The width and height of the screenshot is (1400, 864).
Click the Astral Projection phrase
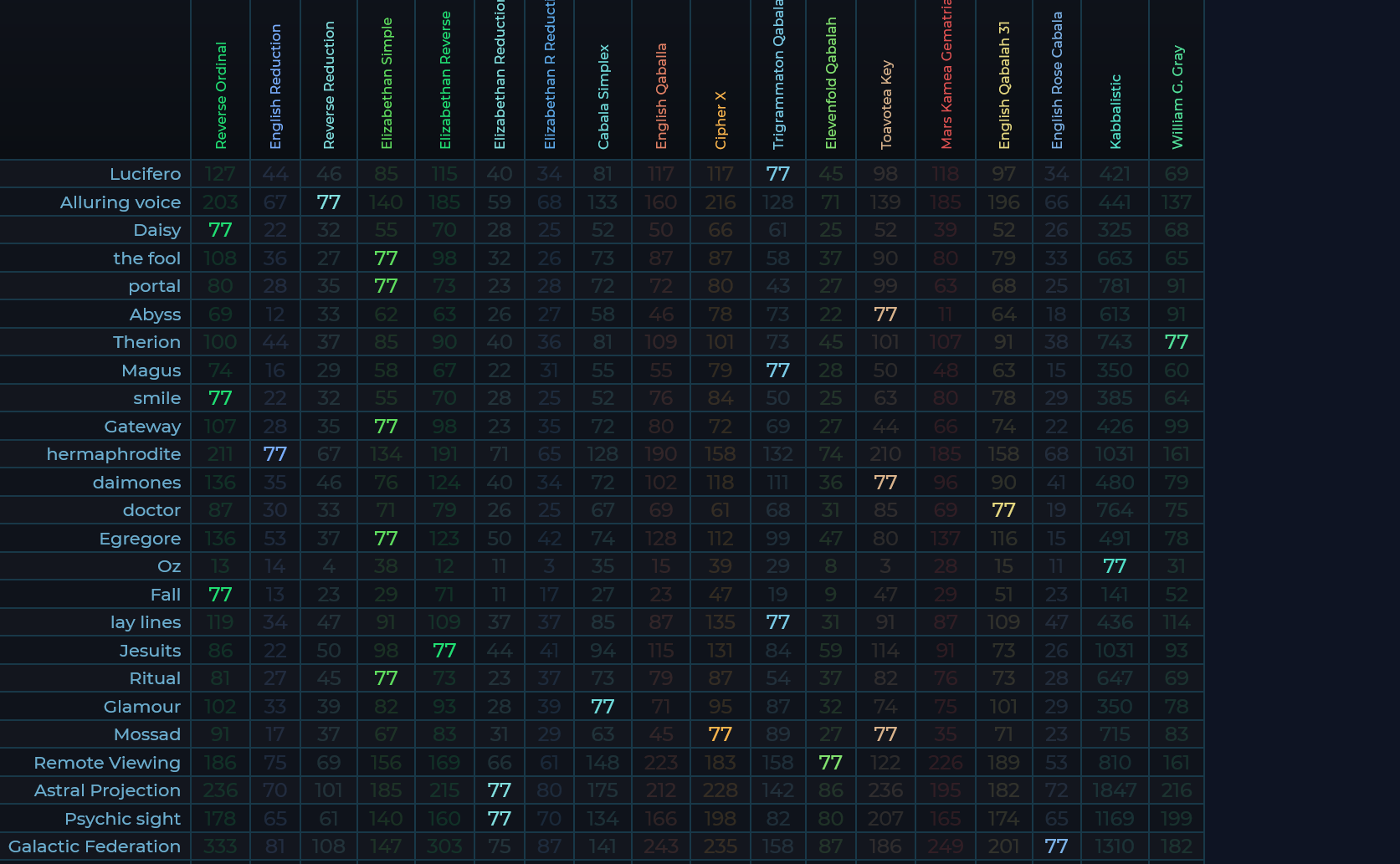[107, 790]
